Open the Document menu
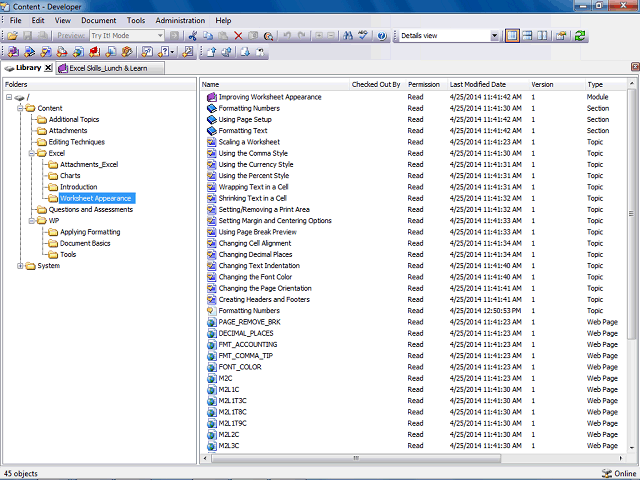Screen dimensions: 640x480 98,20
